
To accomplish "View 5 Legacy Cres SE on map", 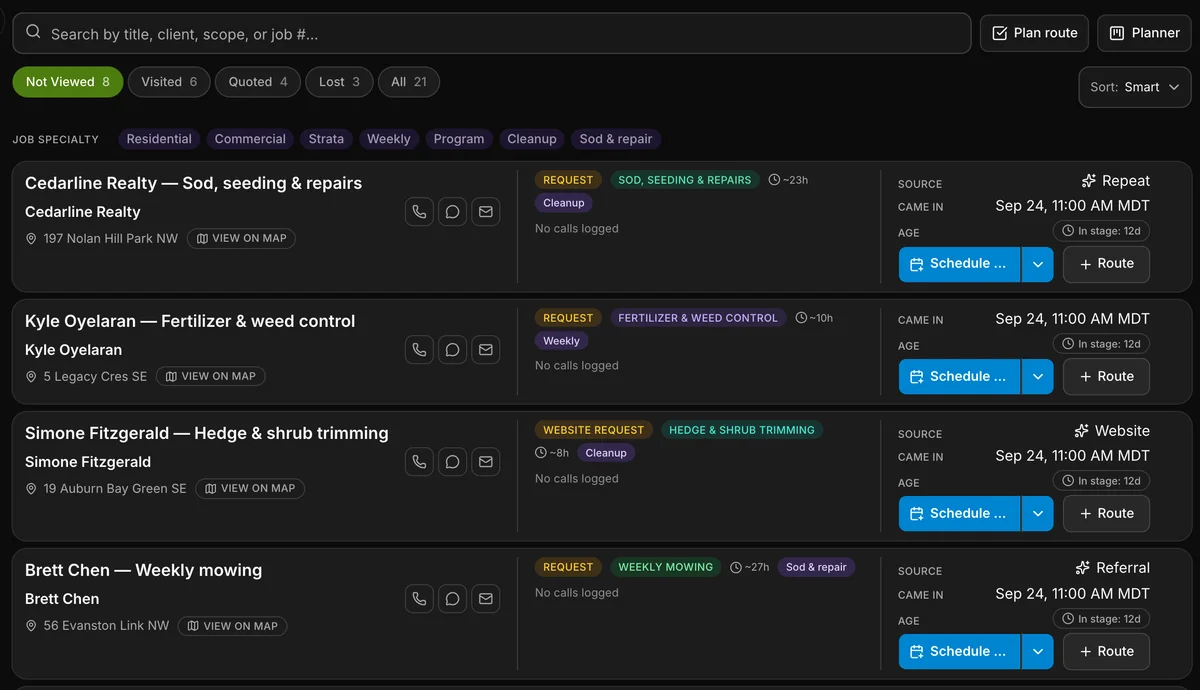I will click(210, 377).
